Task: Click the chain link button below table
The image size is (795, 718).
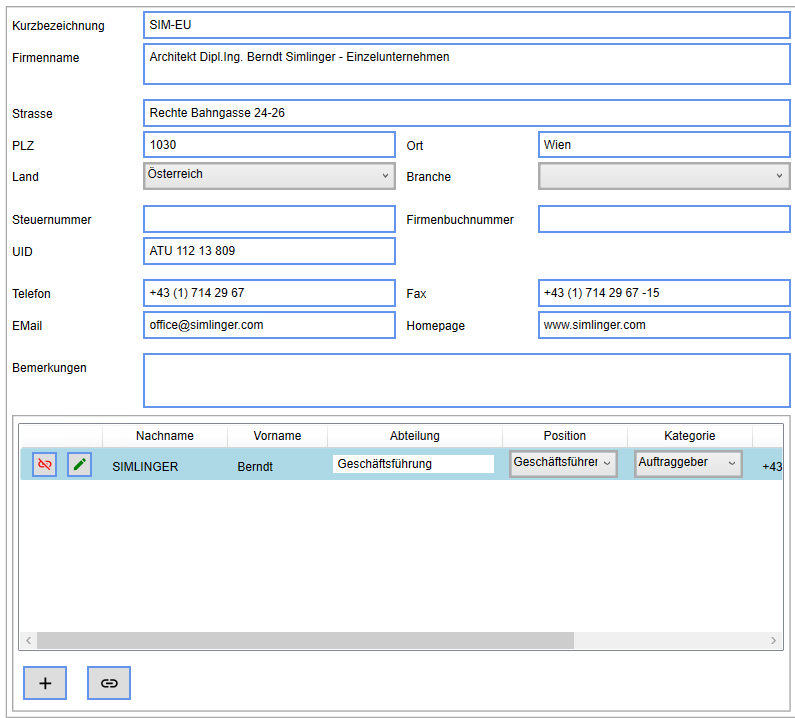Action: [x=109, y=683]
